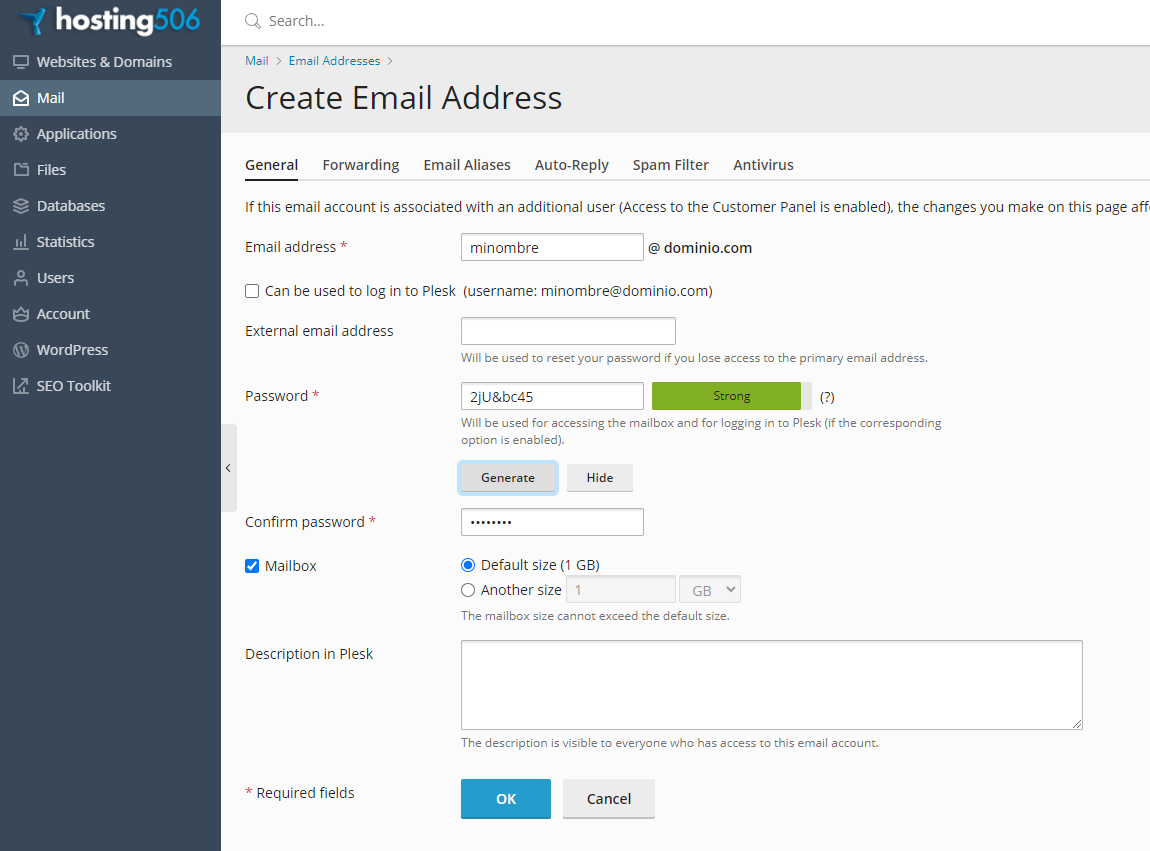This screenshot has height=851, width=1150.
Task: Collapse the left sidebar with the chevron
Action: click(227, 467)
